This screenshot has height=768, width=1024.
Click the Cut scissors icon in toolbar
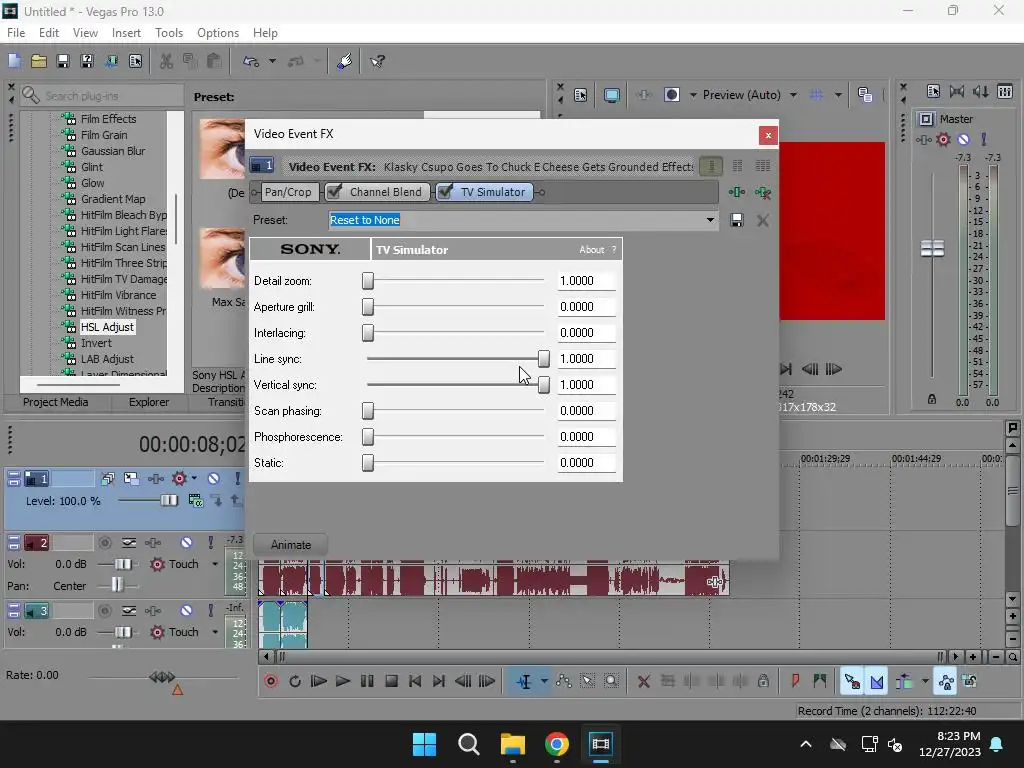point(166,61)
